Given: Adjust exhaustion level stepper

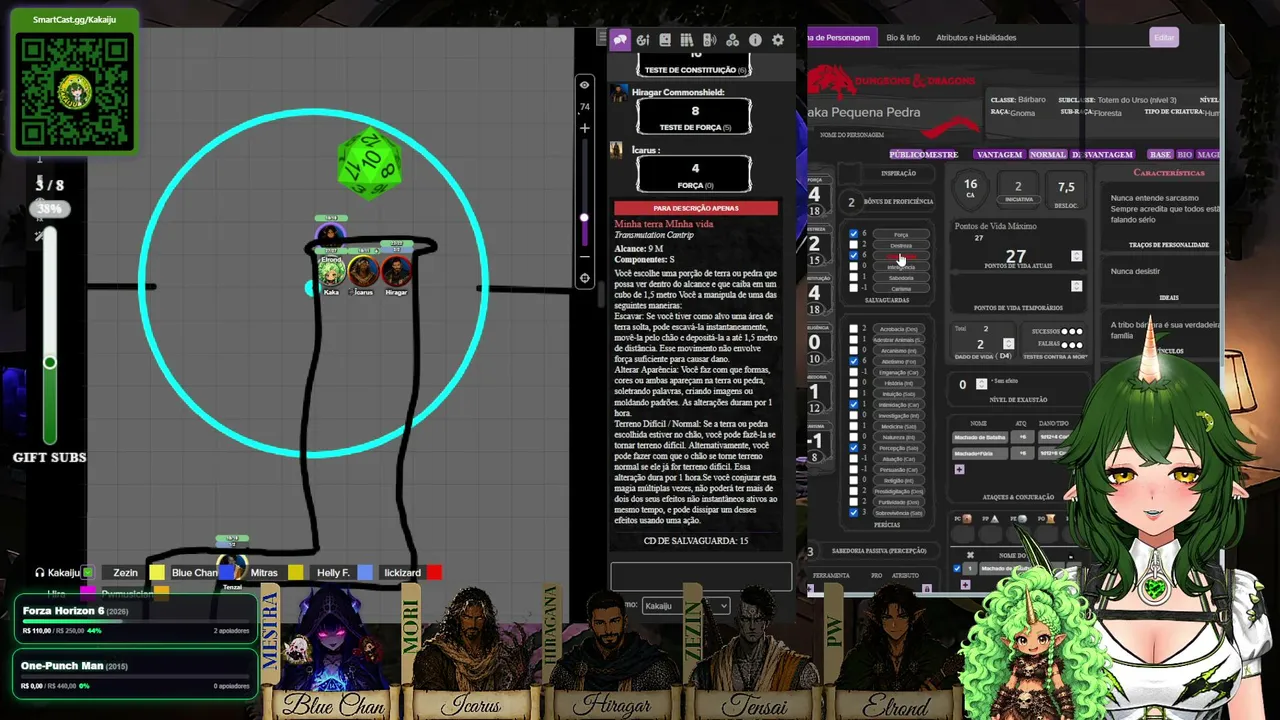Looking at the screenshot, I should 981,384.
